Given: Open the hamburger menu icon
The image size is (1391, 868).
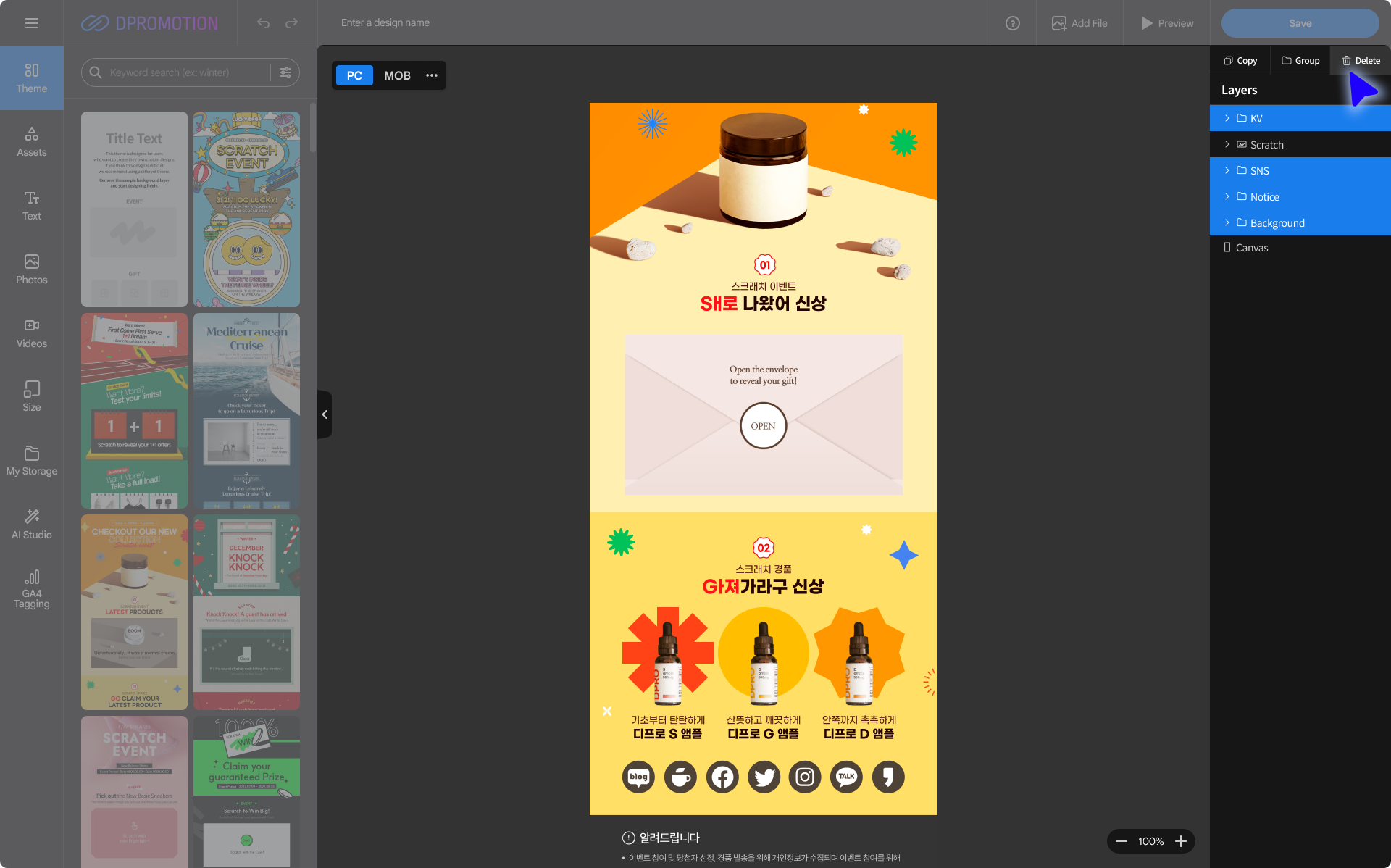Looking at the screenshot, I should click(31, 23).
